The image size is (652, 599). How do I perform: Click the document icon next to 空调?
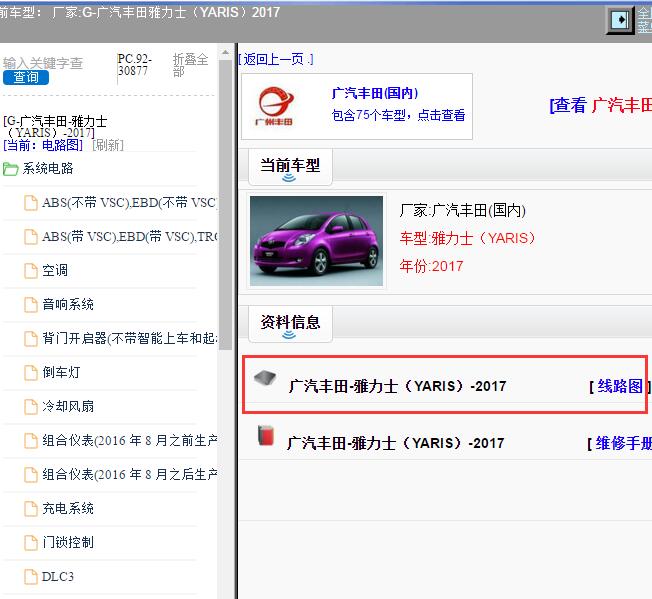coord(31,271)
